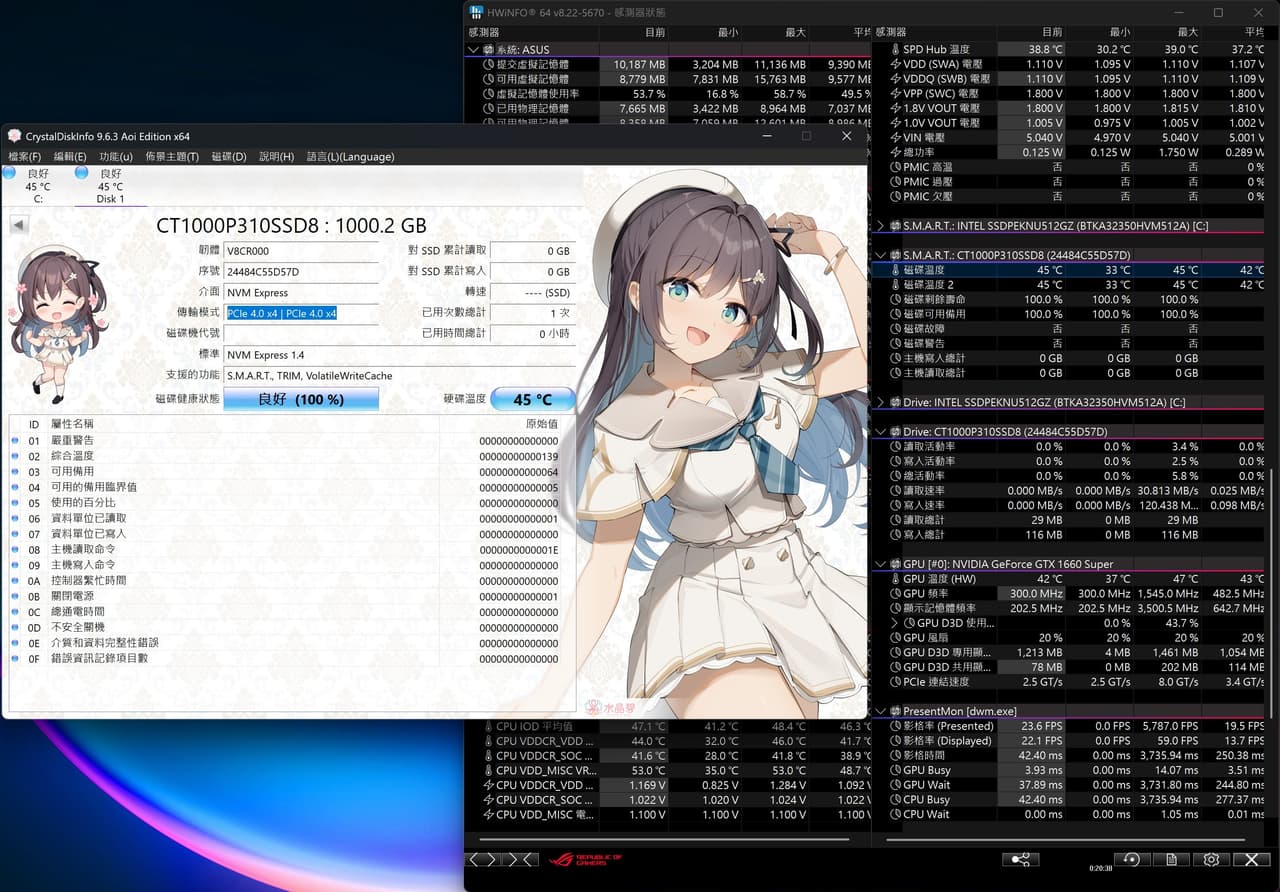Click the back arrow in CrystalDiskInfo
Screen dimensions: 1280x892
point(17,224)
